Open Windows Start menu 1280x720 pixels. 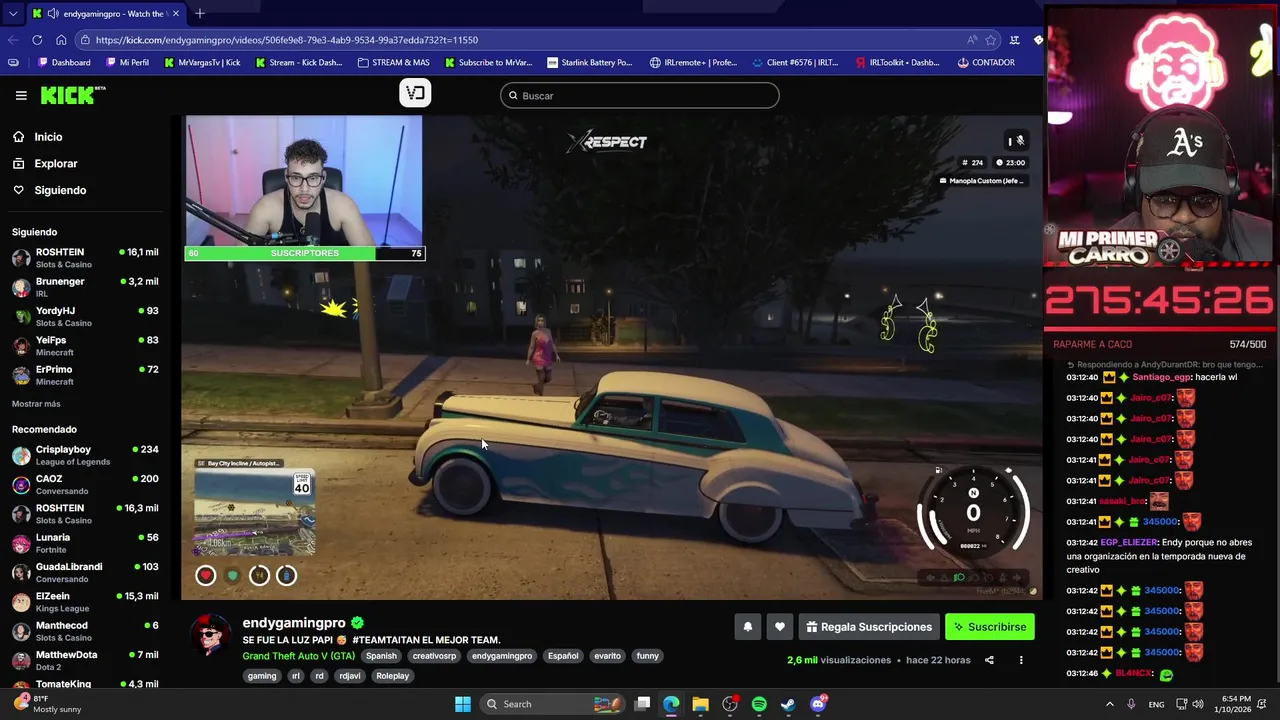tap(463, 704)
